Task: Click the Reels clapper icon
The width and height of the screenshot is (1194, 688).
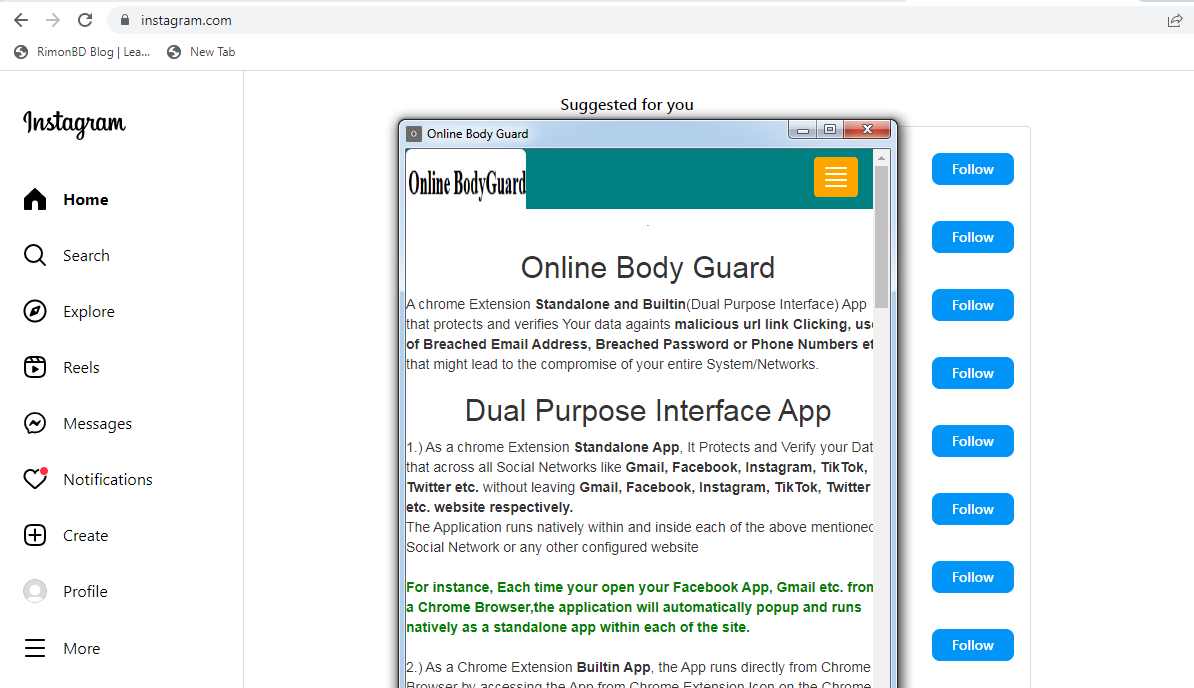Action: 35,367
